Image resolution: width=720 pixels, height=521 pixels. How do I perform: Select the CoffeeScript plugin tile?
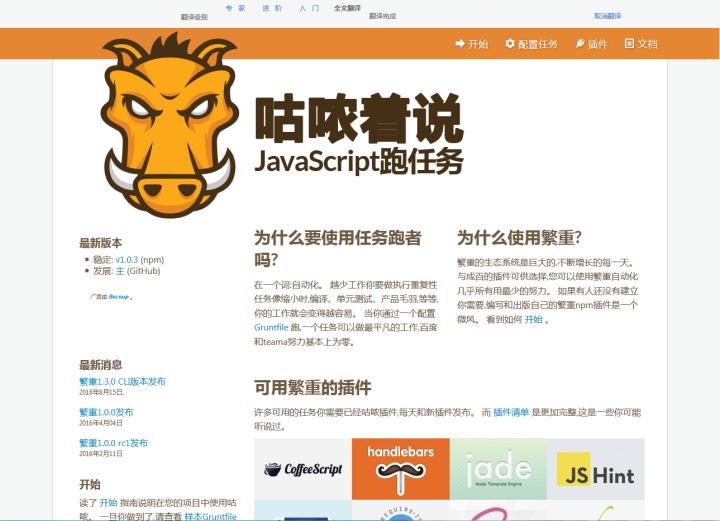point(303,469)
